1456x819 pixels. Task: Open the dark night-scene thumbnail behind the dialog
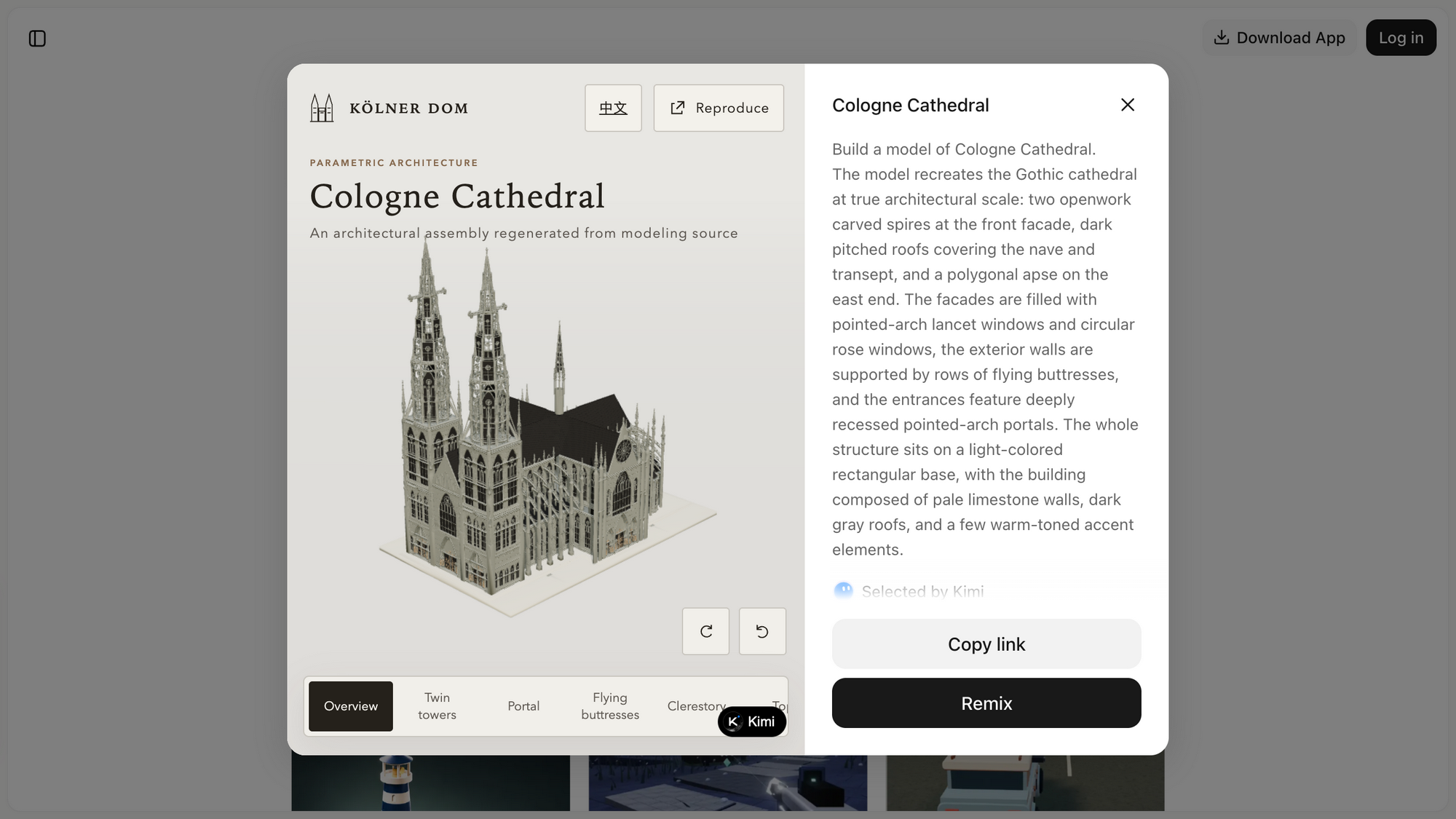[728, 783]
